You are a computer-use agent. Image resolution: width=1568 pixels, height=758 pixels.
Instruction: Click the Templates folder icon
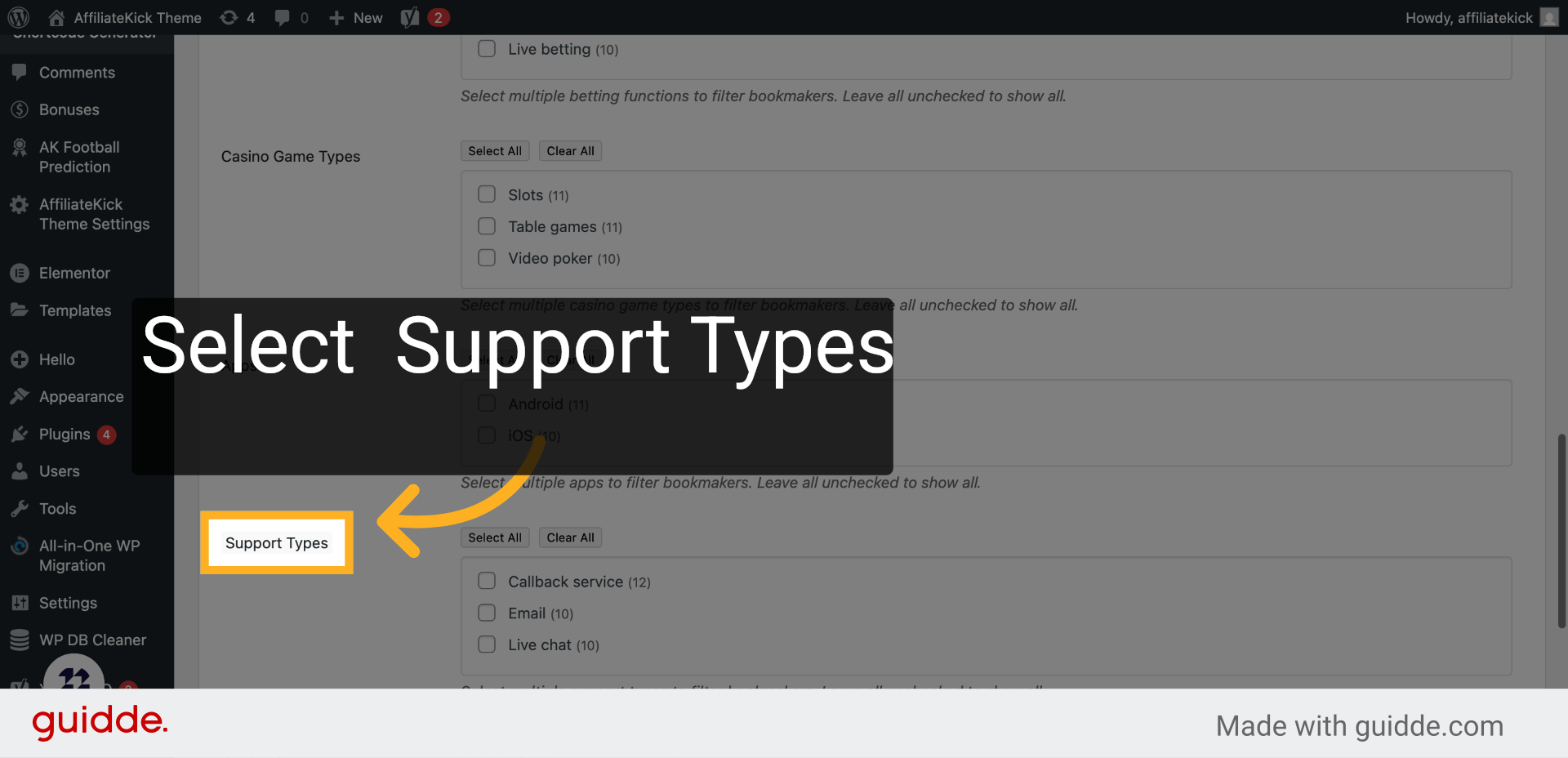coord(20,310)
